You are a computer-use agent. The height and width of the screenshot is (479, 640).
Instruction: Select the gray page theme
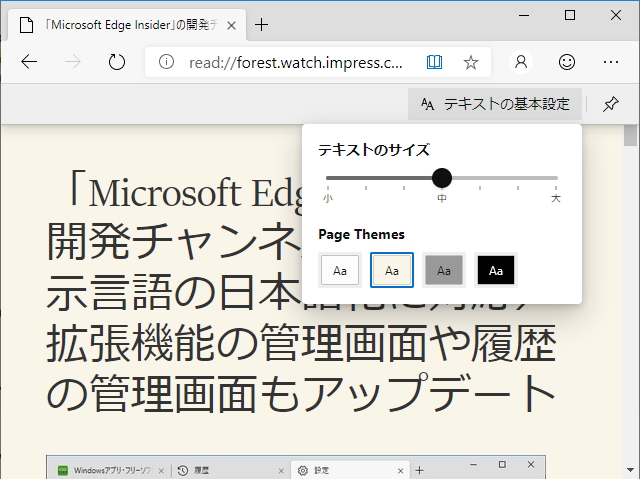coord(444,270)
